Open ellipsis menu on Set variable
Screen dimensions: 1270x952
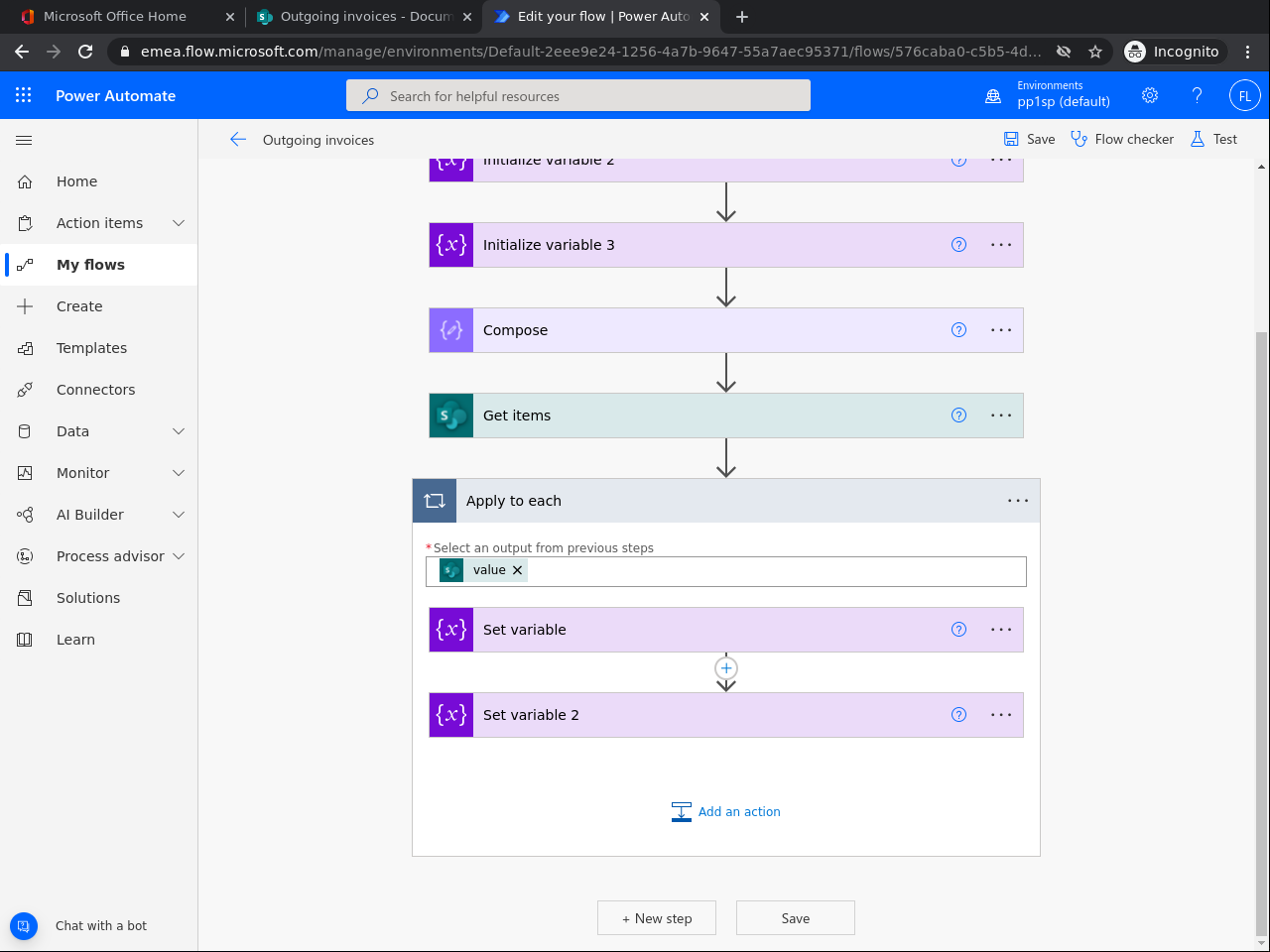click(x=1001, y=630)
